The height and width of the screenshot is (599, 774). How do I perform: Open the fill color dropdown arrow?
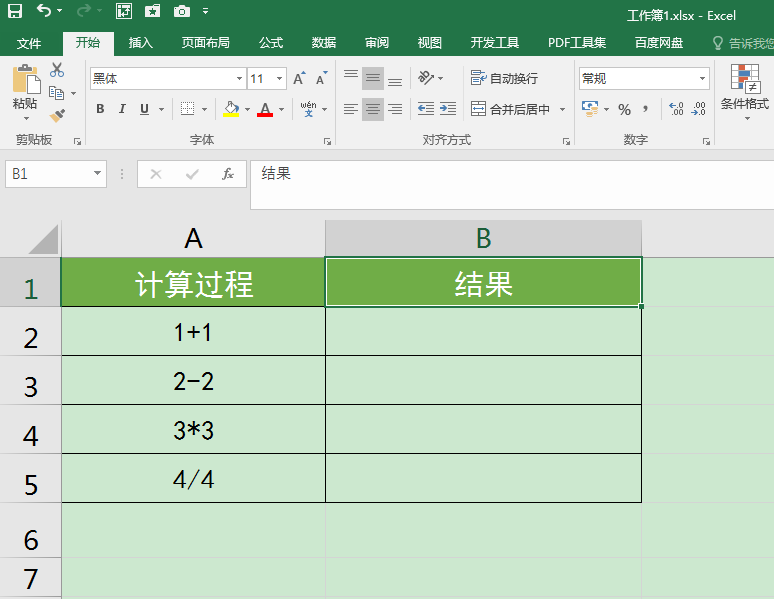tap(247, 109)
